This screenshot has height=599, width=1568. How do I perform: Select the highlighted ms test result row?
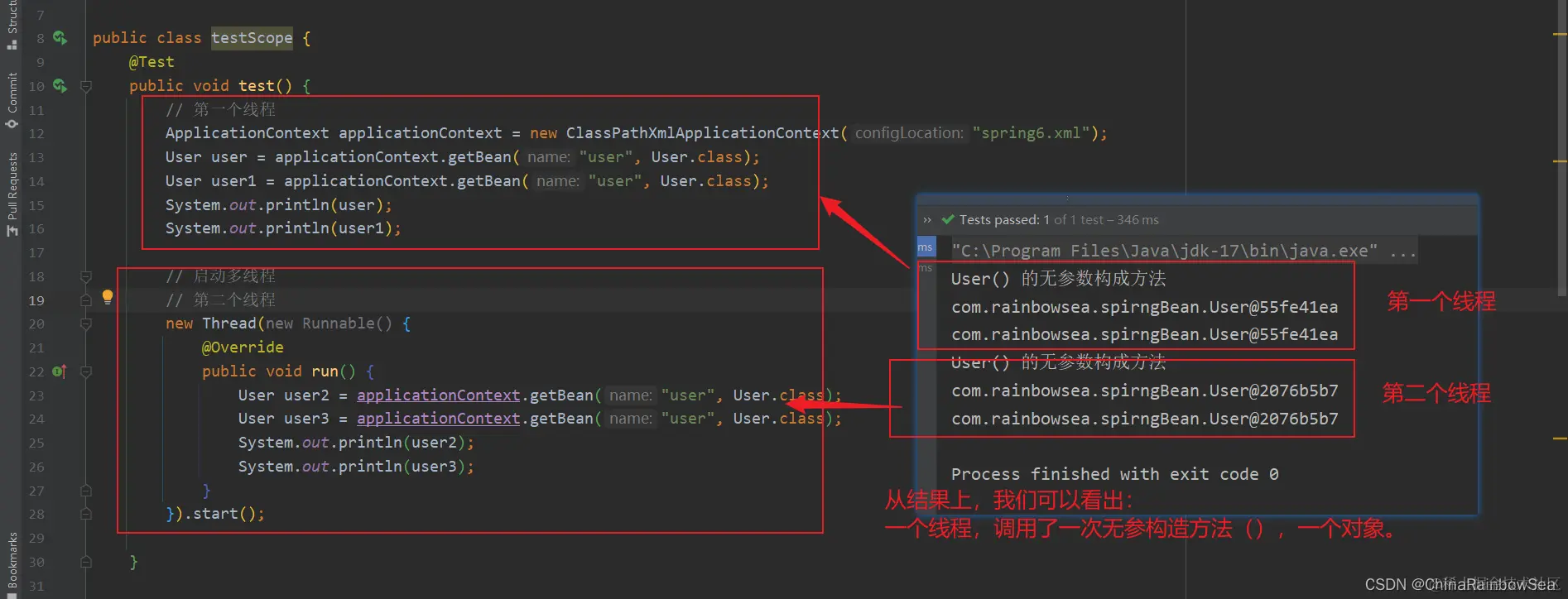(x=926, y=247)
